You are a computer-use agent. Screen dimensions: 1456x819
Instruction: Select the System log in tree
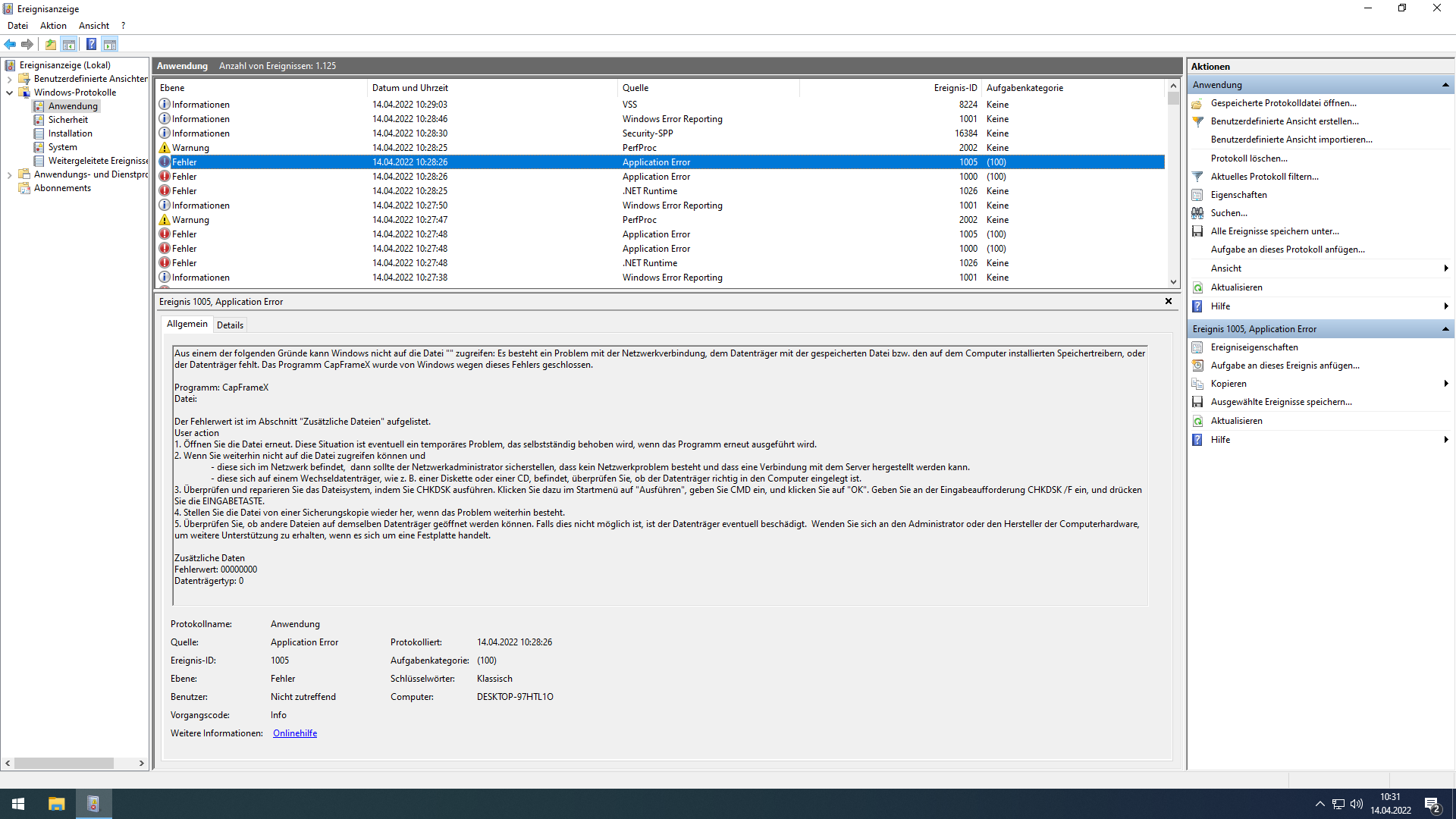62,147
